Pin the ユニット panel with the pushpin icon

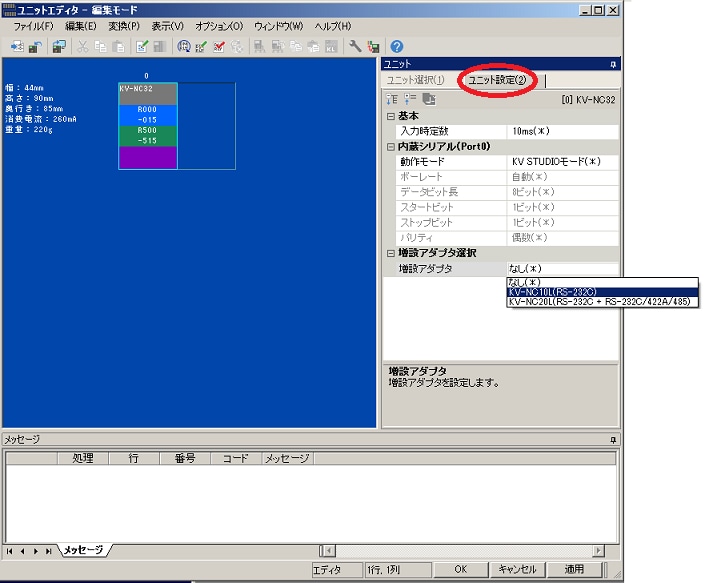pyautogui.click(x=612, y=63)
